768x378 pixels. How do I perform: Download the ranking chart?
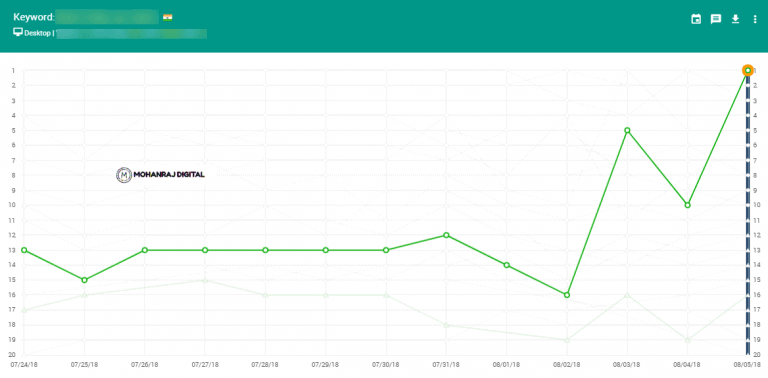point(735,19)
